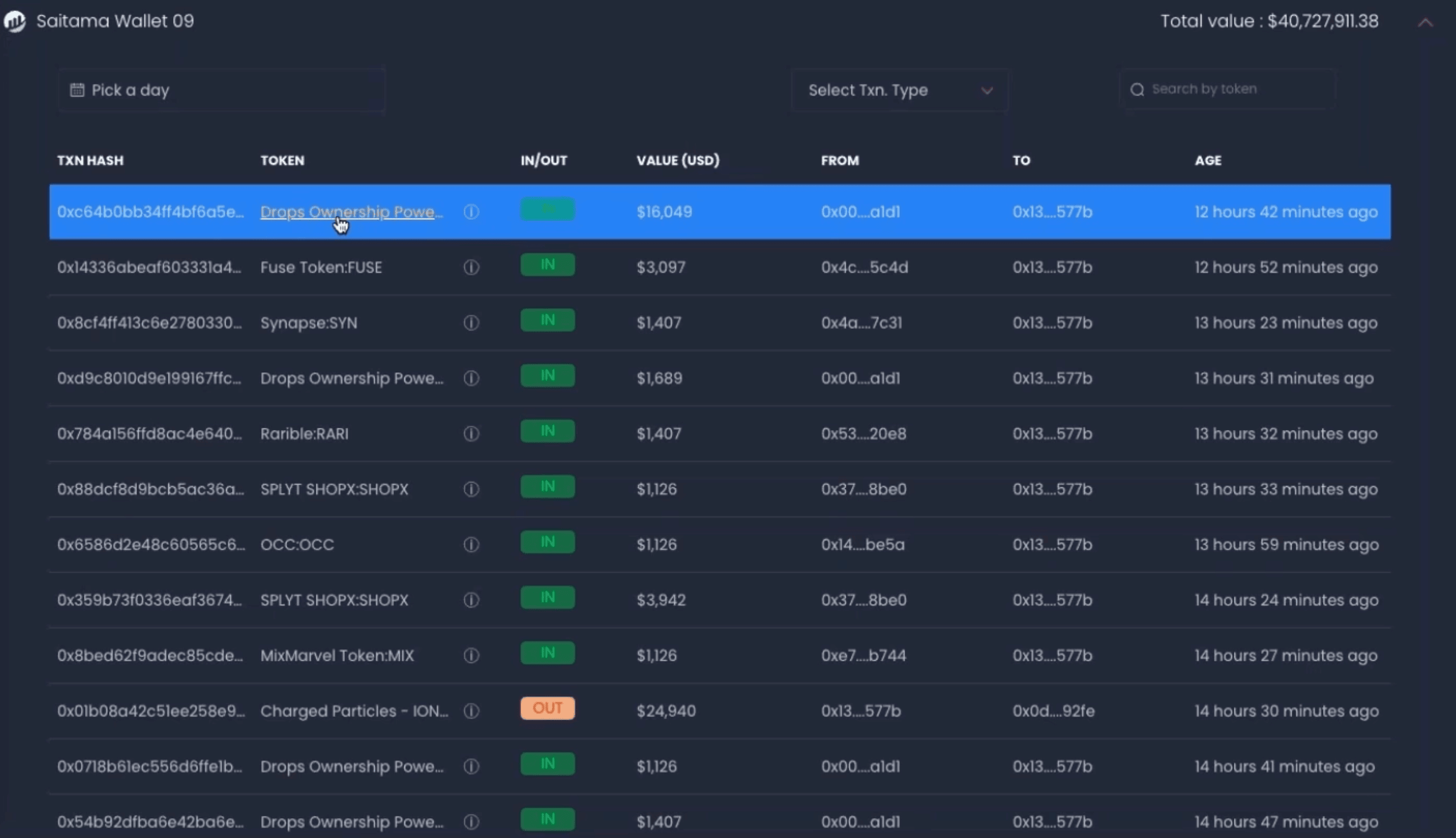
Task: Click the Saitama Wallet 09 logo icon
Action: [15, 22]
